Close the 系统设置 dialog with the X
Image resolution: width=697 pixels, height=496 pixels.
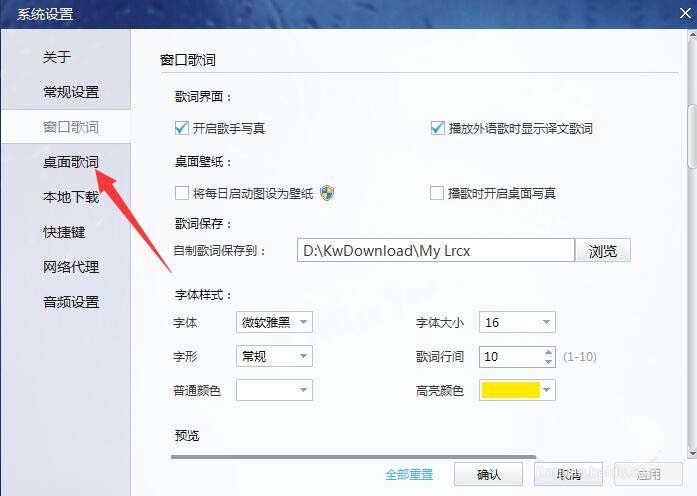685,13
